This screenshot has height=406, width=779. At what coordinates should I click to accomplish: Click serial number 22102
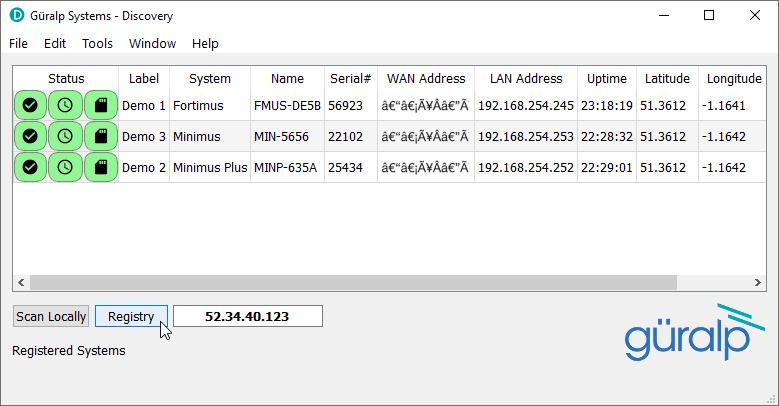click(x=345, y=136)
